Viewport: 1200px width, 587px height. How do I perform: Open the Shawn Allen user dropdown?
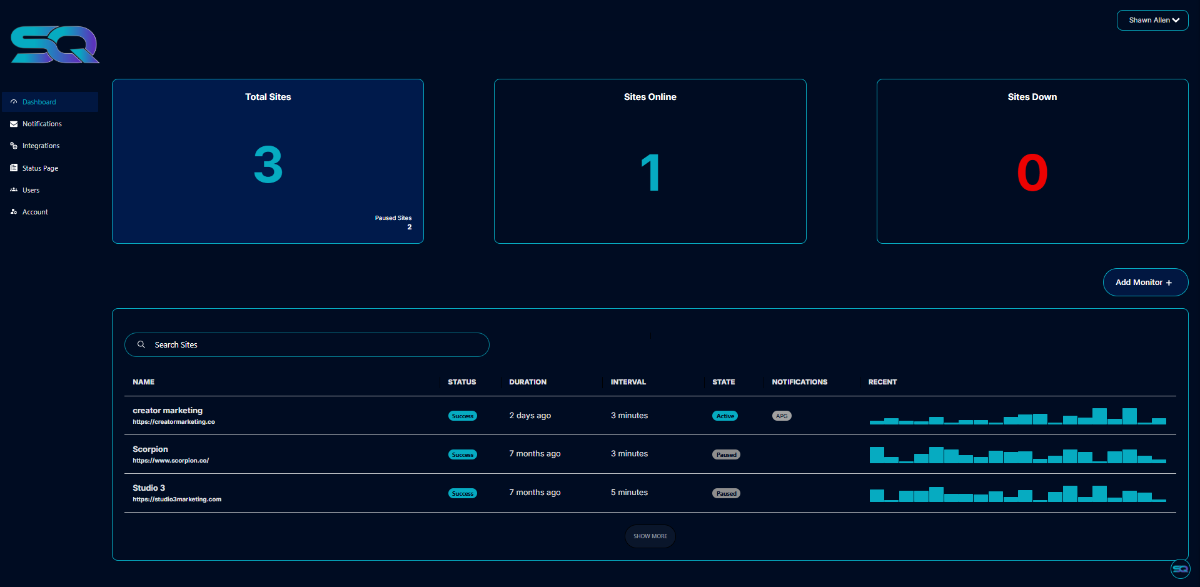pos(1152,20)
